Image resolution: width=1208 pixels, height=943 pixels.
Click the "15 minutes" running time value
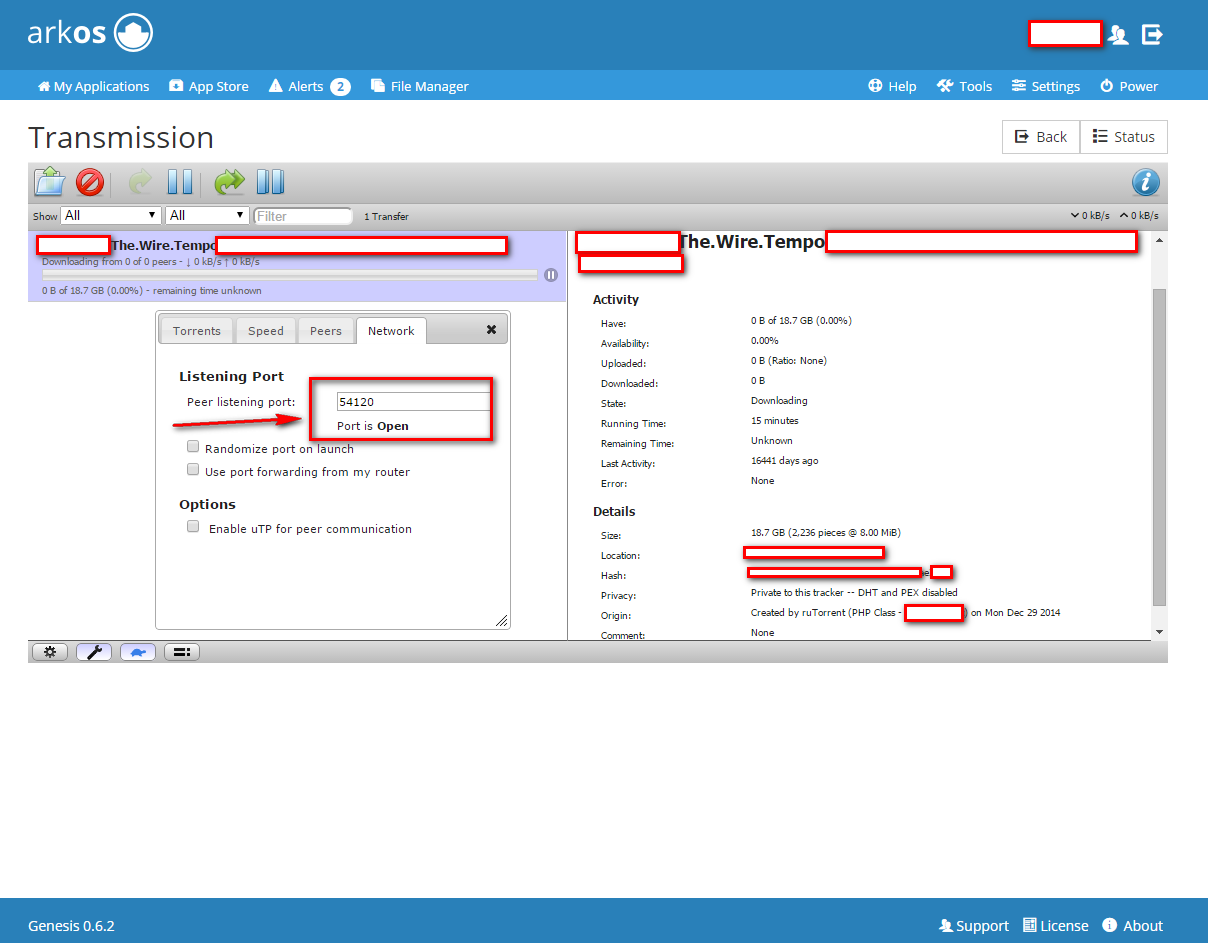775,421
